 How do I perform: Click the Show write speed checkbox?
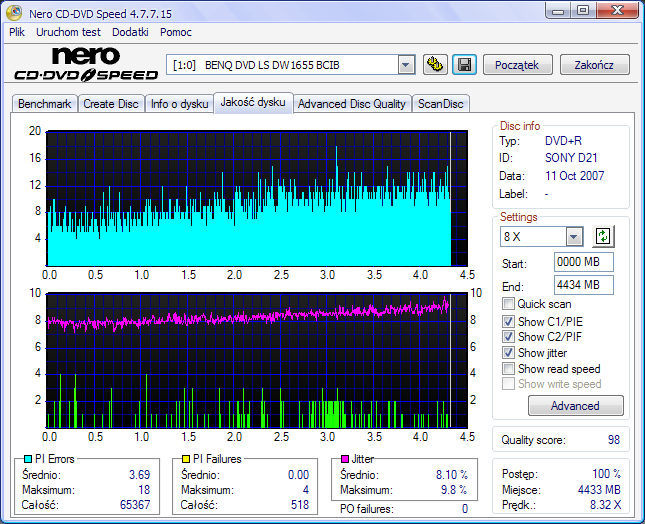click(x=508, y=384)
